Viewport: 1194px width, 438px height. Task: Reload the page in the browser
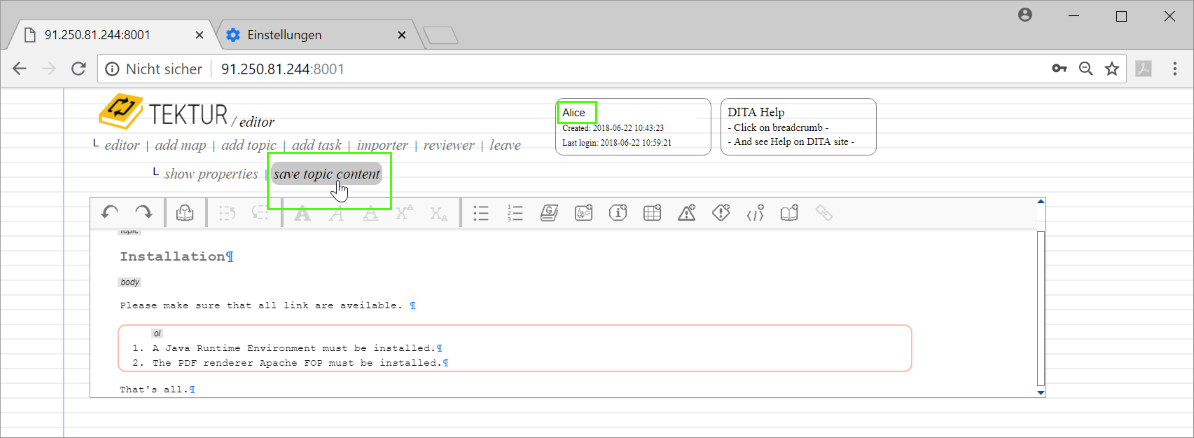tap(78, 69)
